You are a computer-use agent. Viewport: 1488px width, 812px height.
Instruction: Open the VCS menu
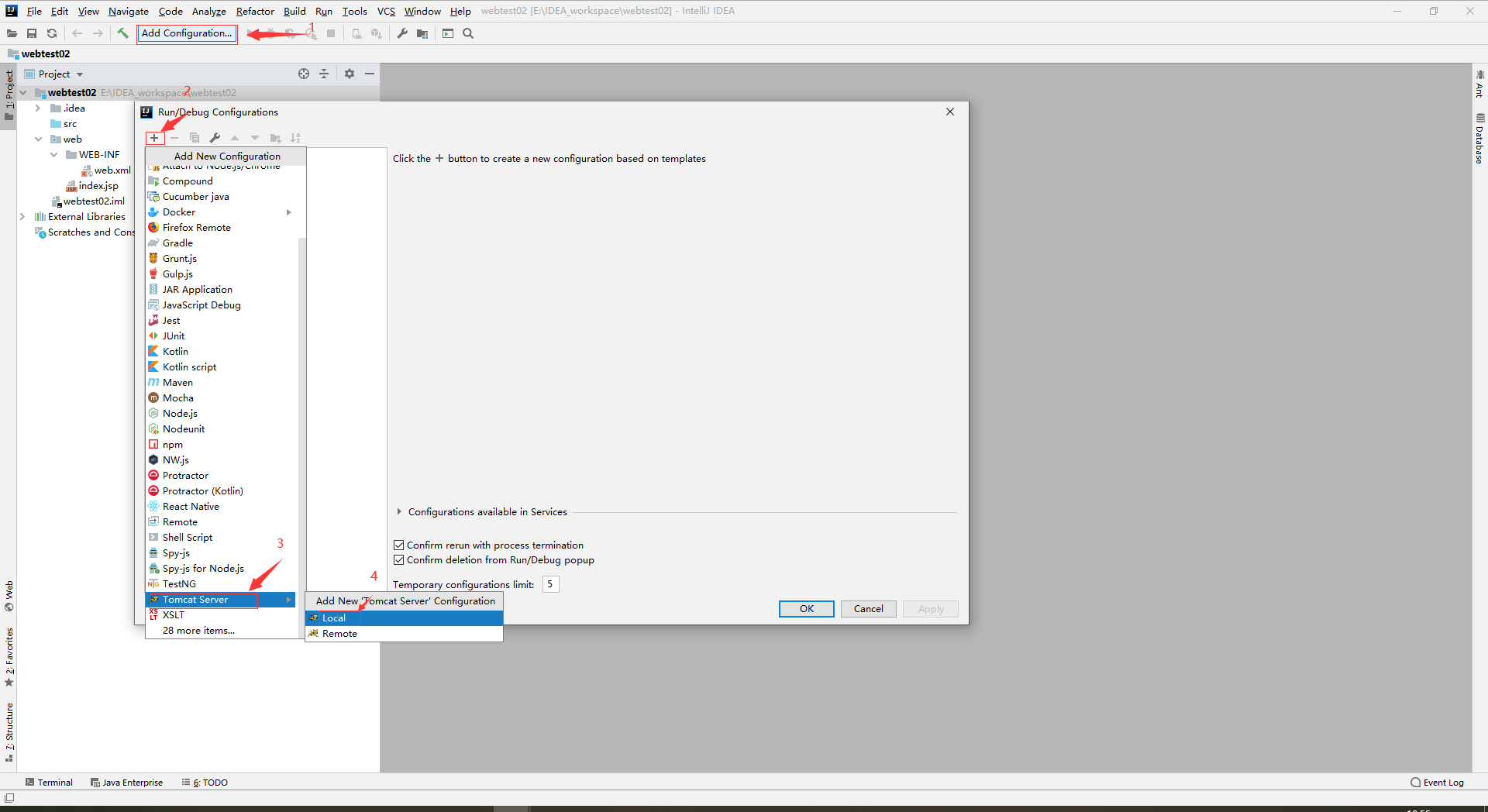[386, 11]
